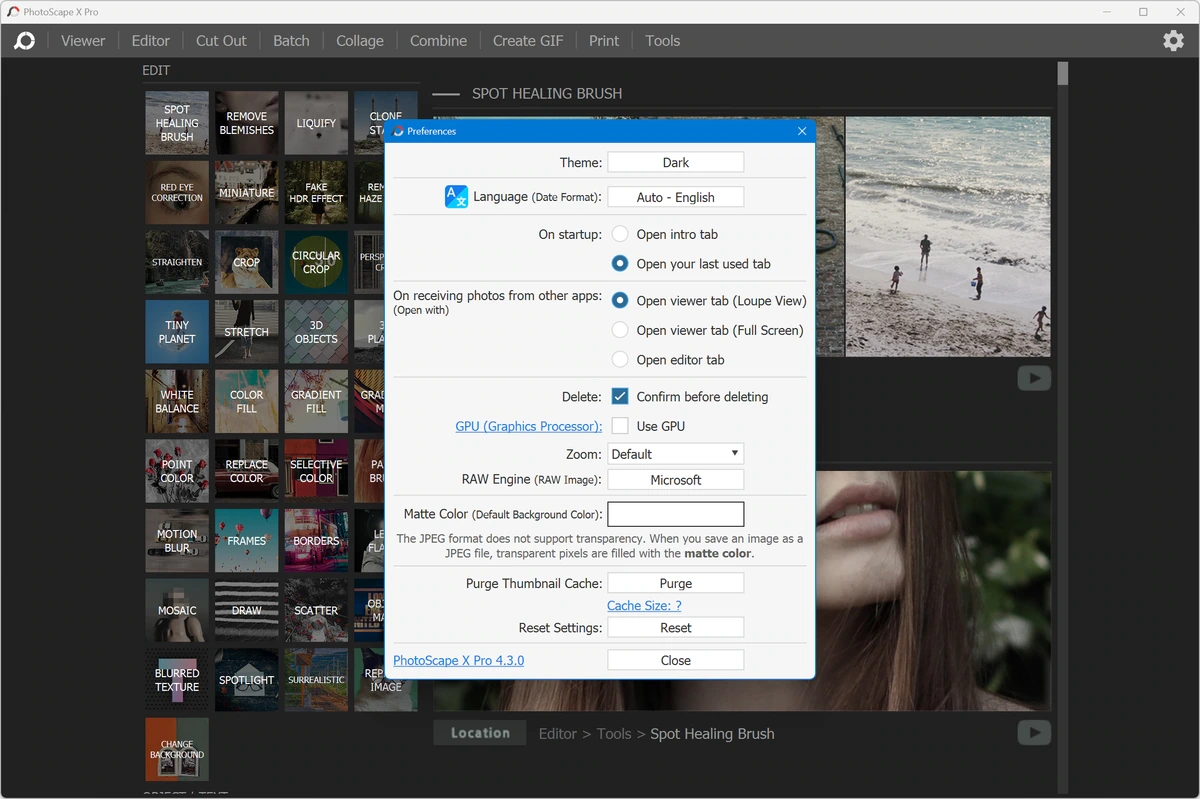Viewport: 1200px width, 799px height.
Task: Toggle Confirm before deleting checkbox
Action: [620, 397]
